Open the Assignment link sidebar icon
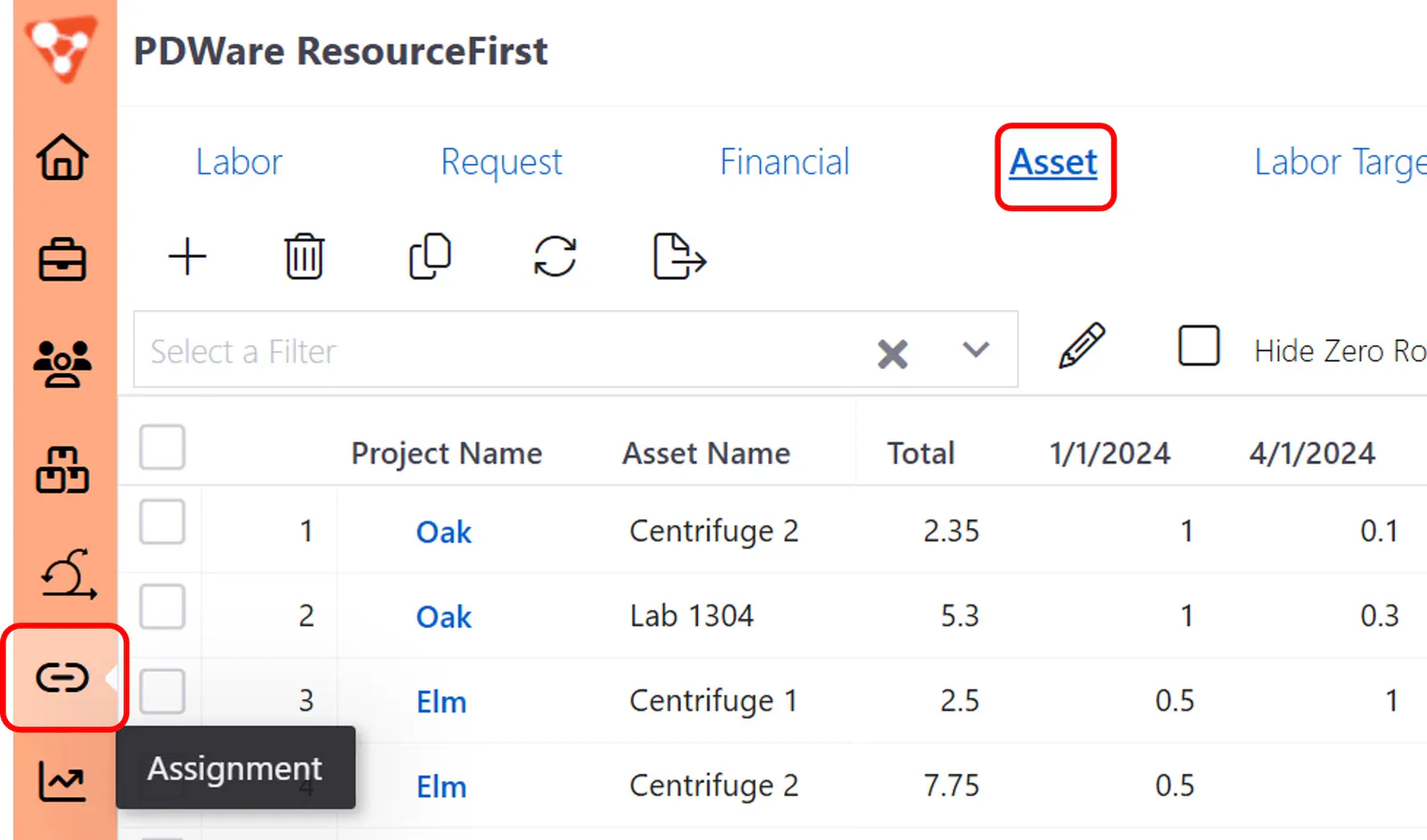1427x840 pixels. point(62,678)
